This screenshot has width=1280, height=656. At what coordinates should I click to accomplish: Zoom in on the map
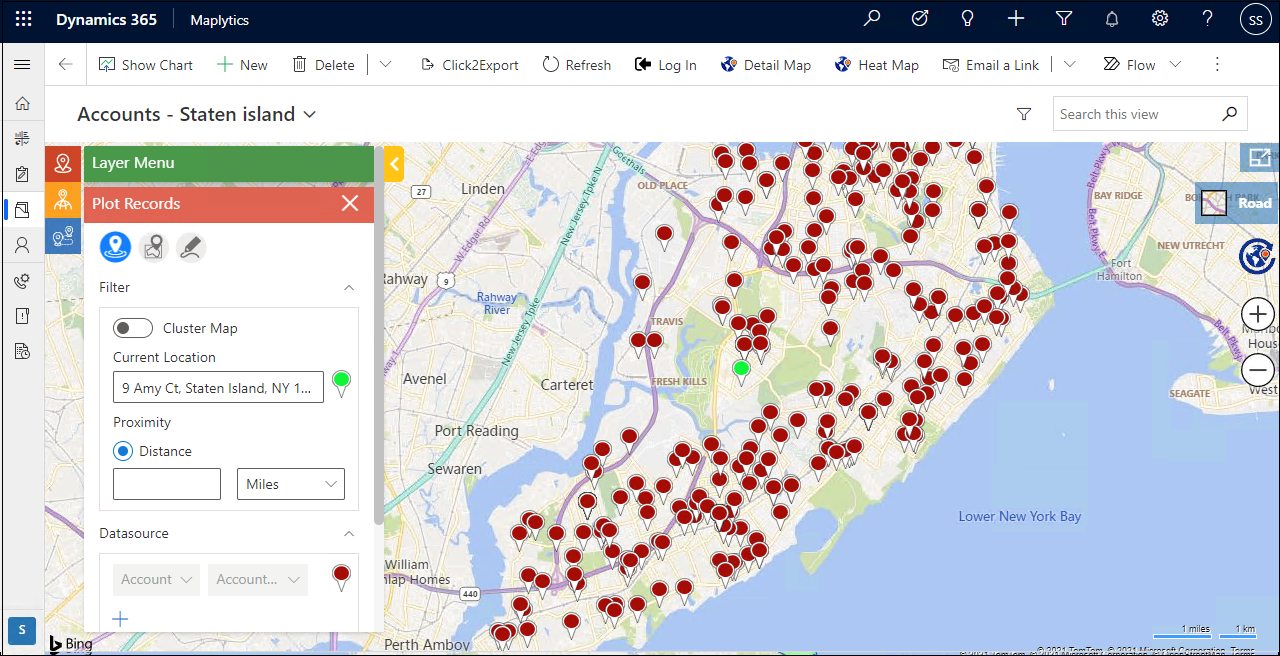coord(1257,314)
